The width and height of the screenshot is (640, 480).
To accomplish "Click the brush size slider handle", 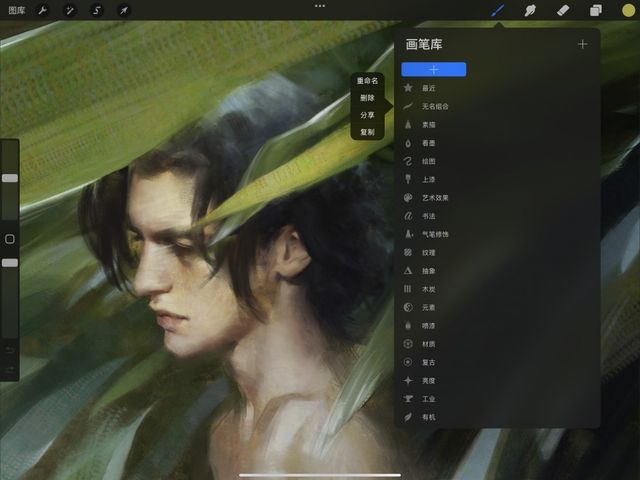I will [x=10, y=178].
